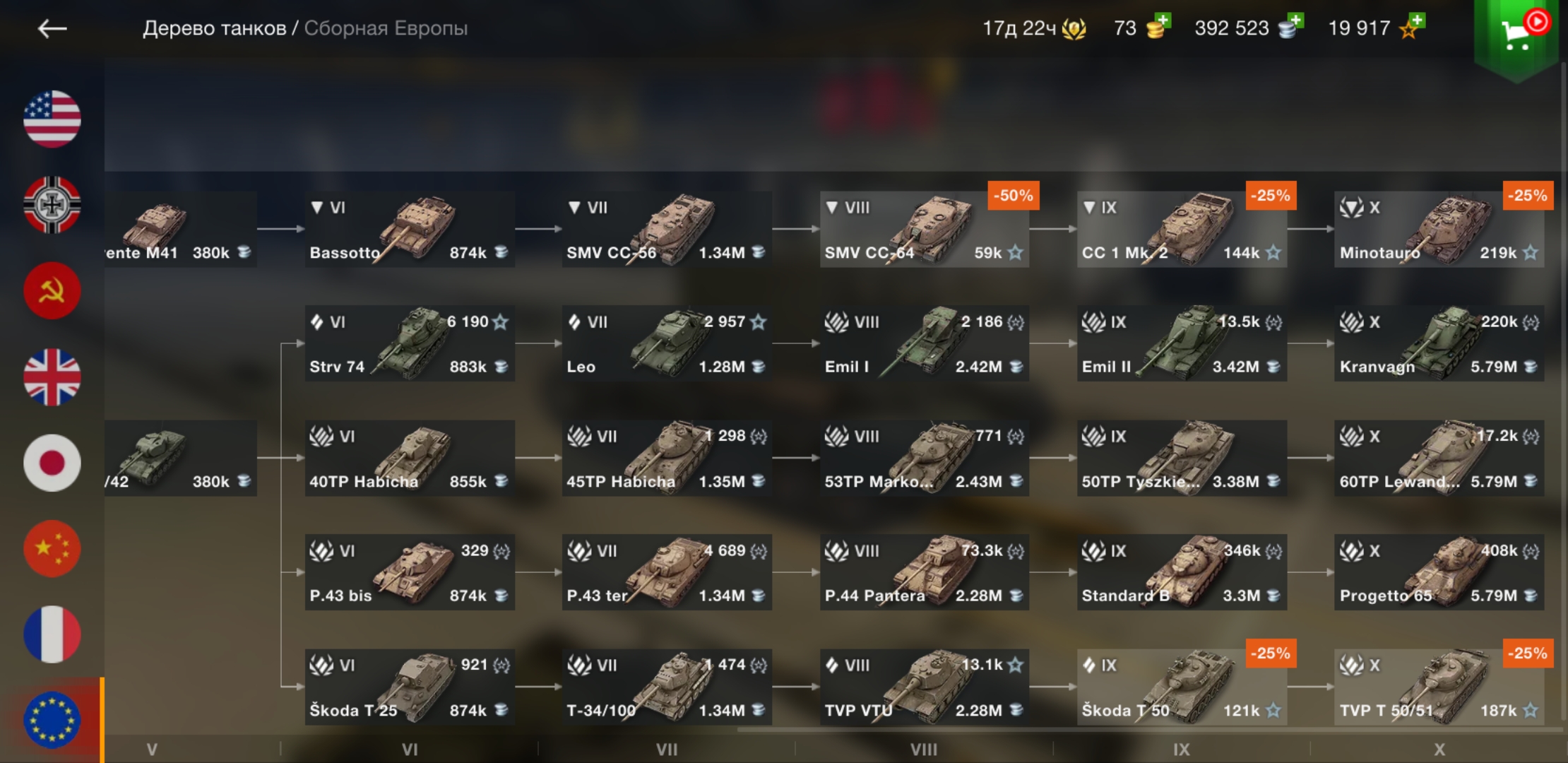Click the Дерево танков breadcrumb link

click(215, 28)
